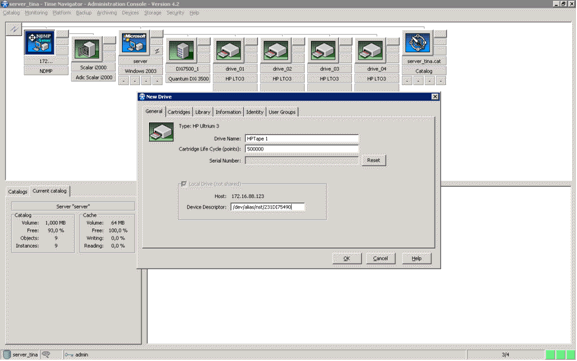Click the cache Volume value 64 MB
The width and height of the screenshot is (577, 361).
(x=118, y=223)
